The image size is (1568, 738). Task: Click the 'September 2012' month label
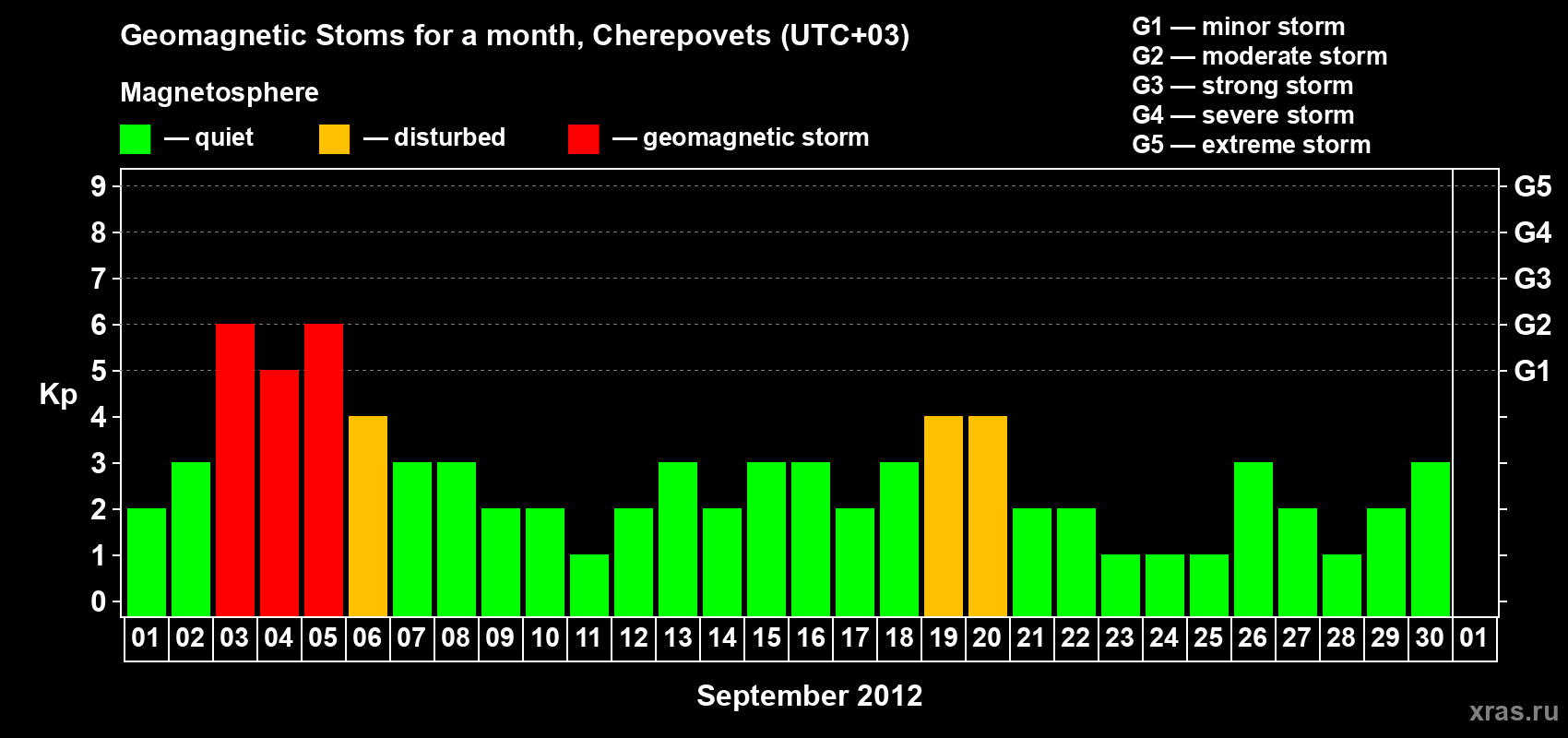point(809,696)
